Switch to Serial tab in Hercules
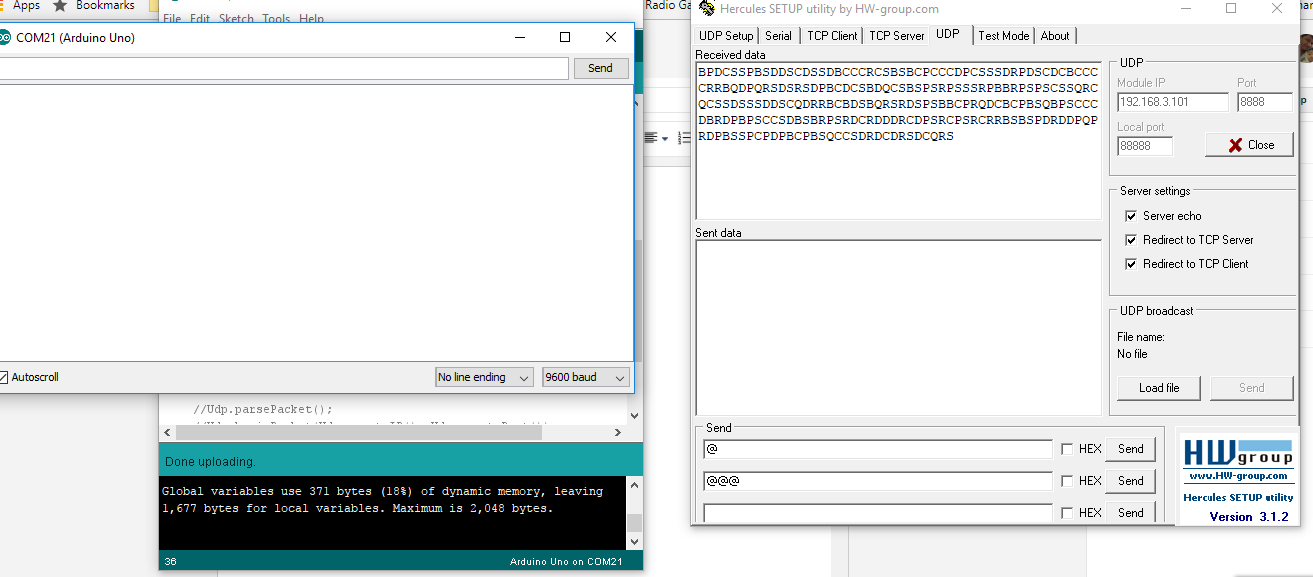1313x577 pixels. 778,36
